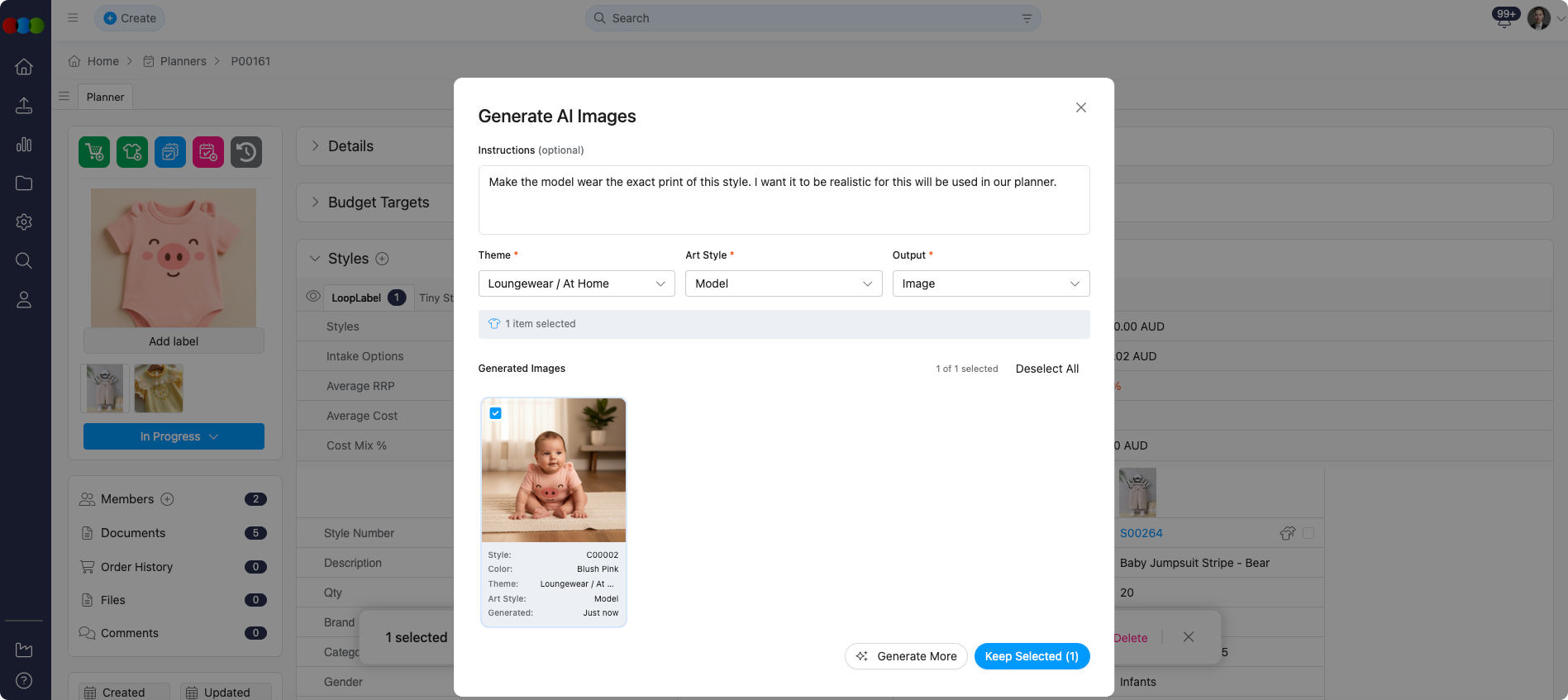
Task: Open the folder icon in left sidebar
Action: point(24,183)
